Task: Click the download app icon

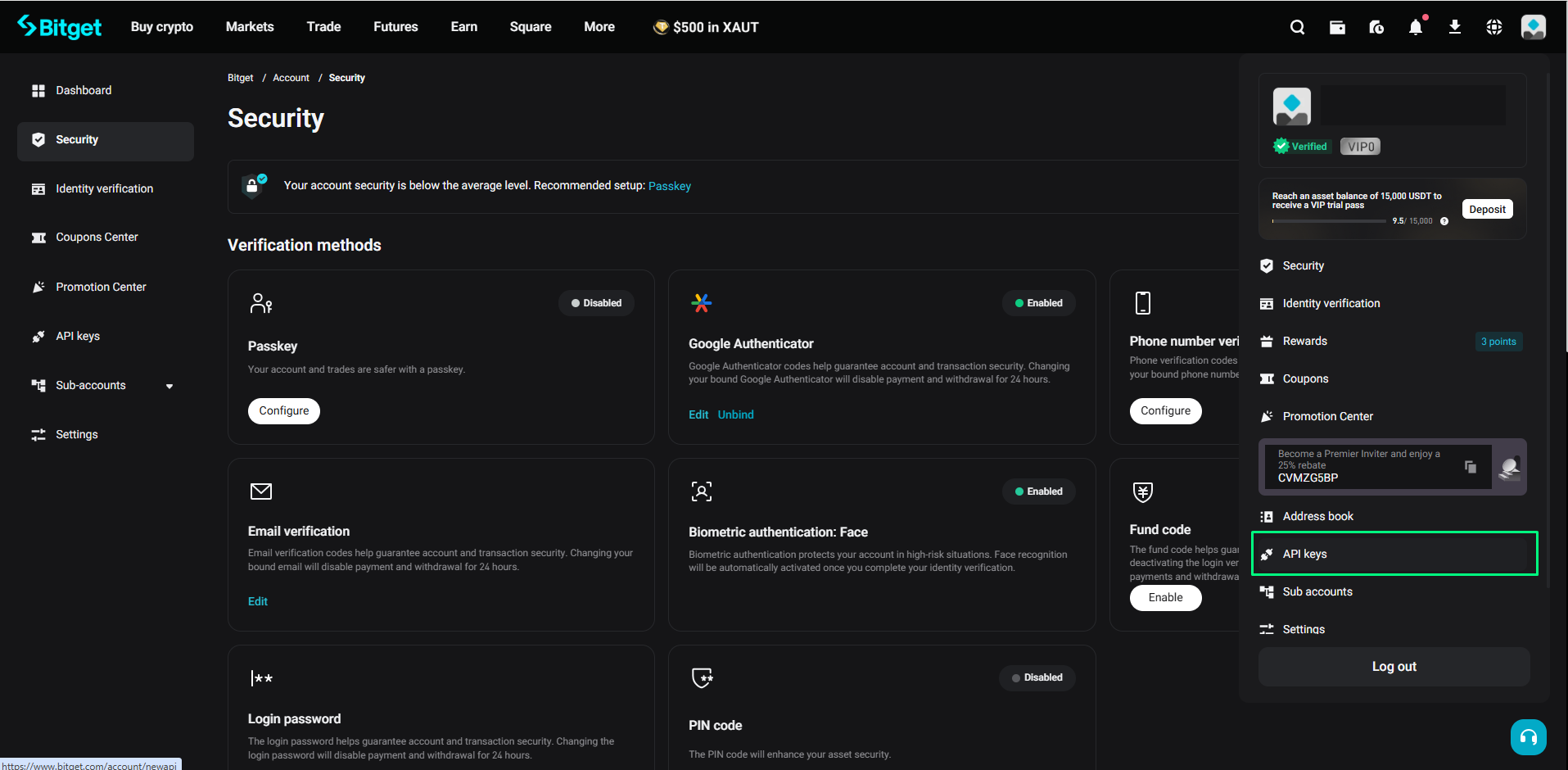Action: point(1454,27)
